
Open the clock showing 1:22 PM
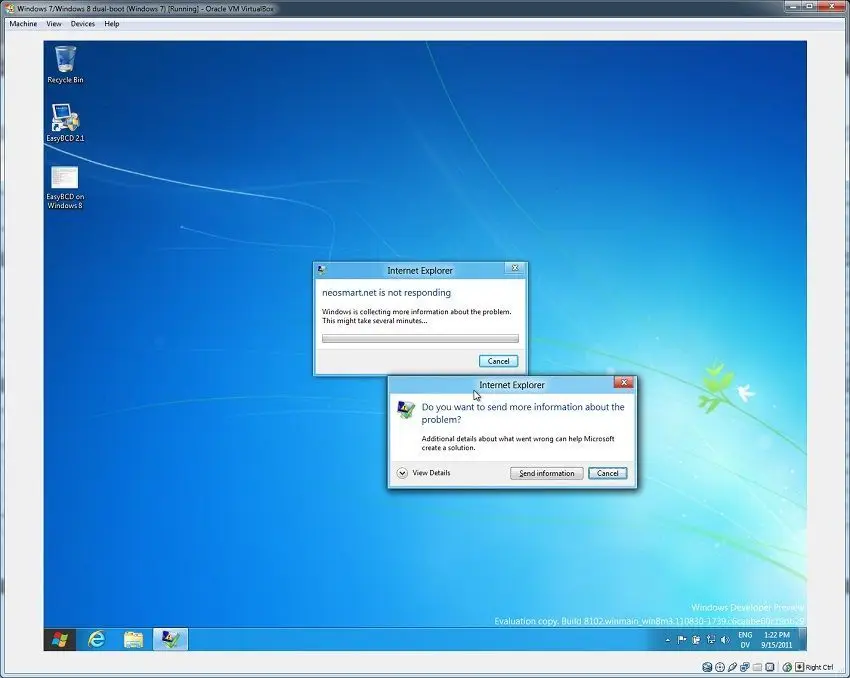click(x=777, y=640)
